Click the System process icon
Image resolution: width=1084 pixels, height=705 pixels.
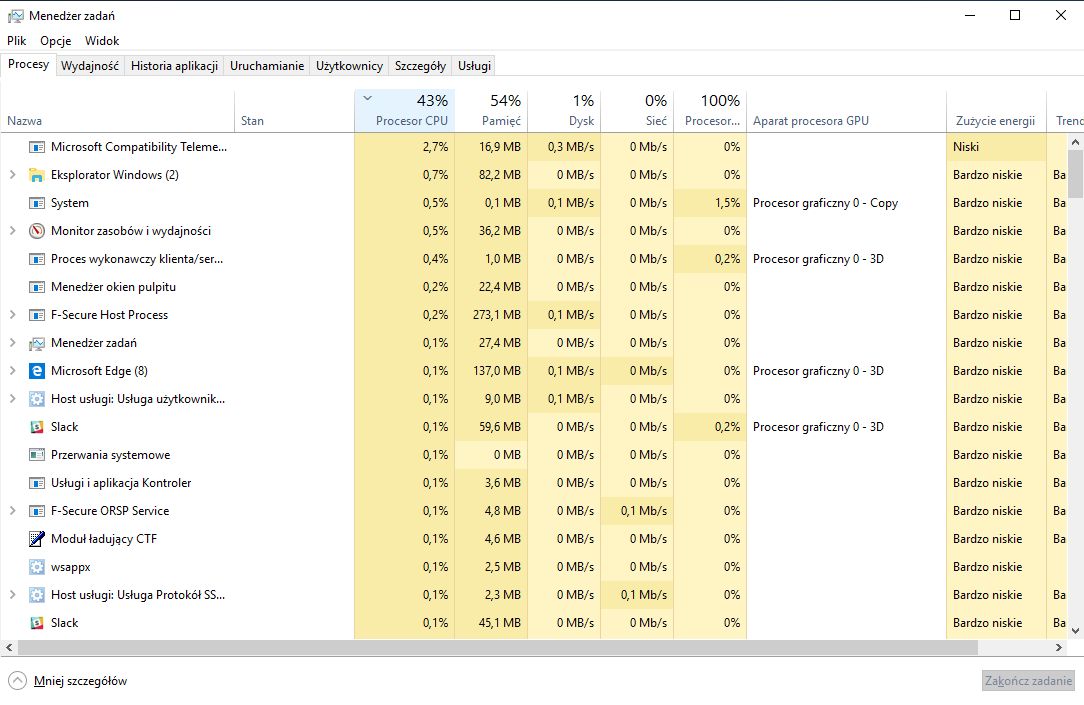pos(37,203)
